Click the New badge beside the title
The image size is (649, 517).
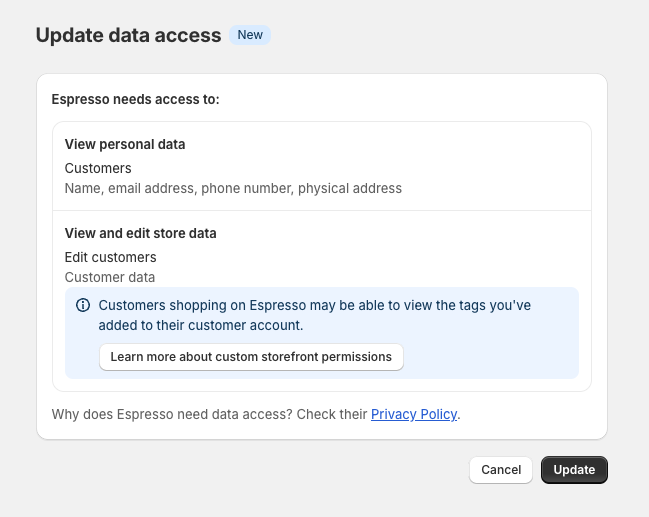[250, 35]
